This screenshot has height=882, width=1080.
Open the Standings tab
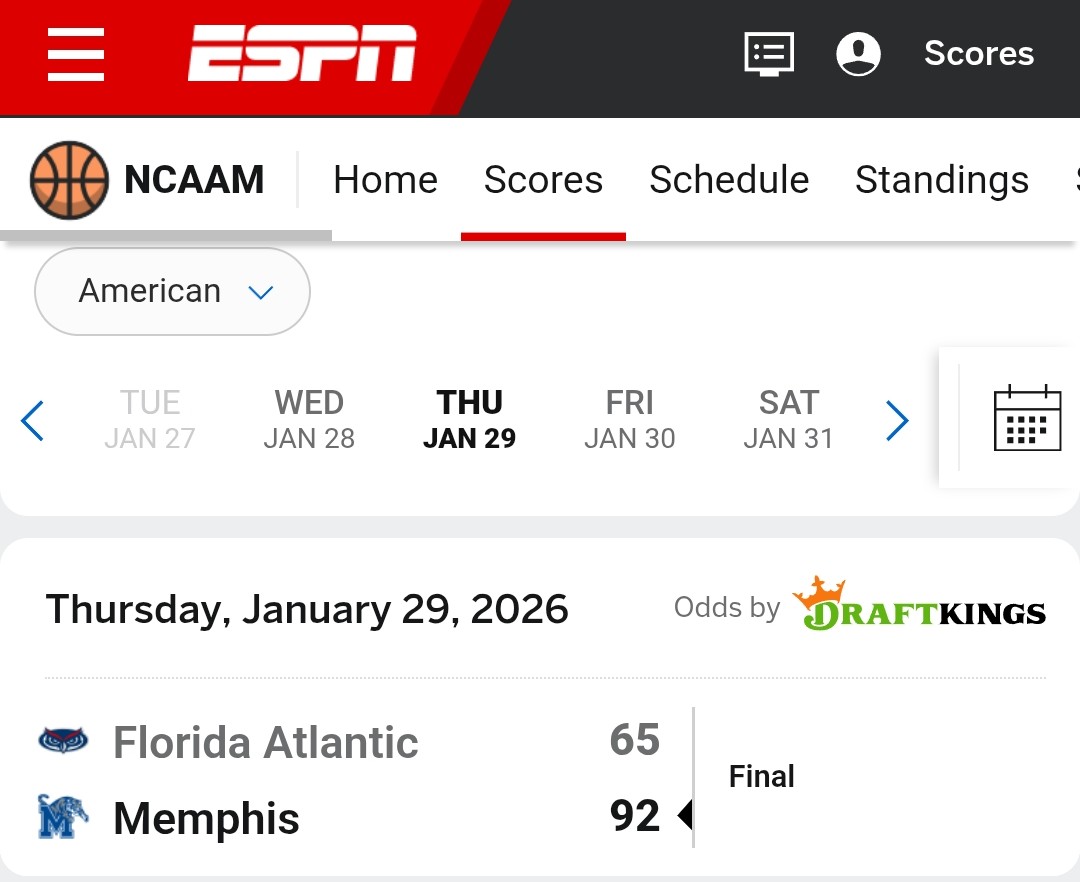click(941, 180)
